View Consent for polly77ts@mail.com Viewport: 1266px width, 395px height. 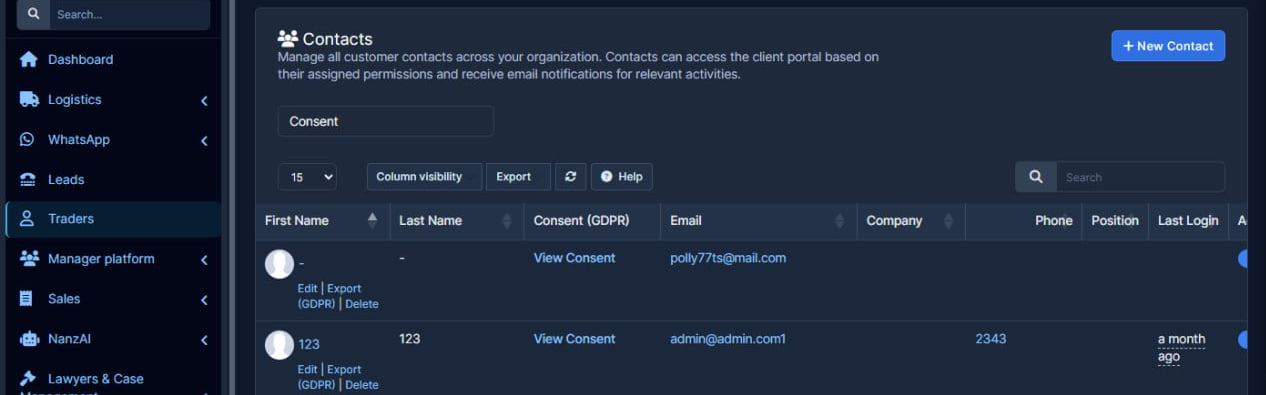click(x=574, y=257)
